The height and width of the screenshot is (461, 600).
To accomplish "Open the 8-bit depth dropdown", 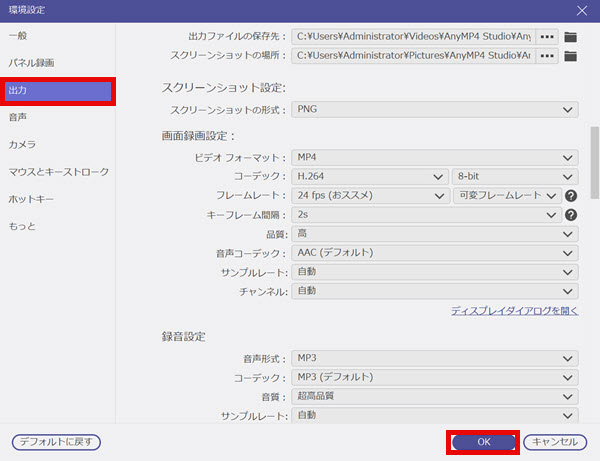I will coord(514,176).
